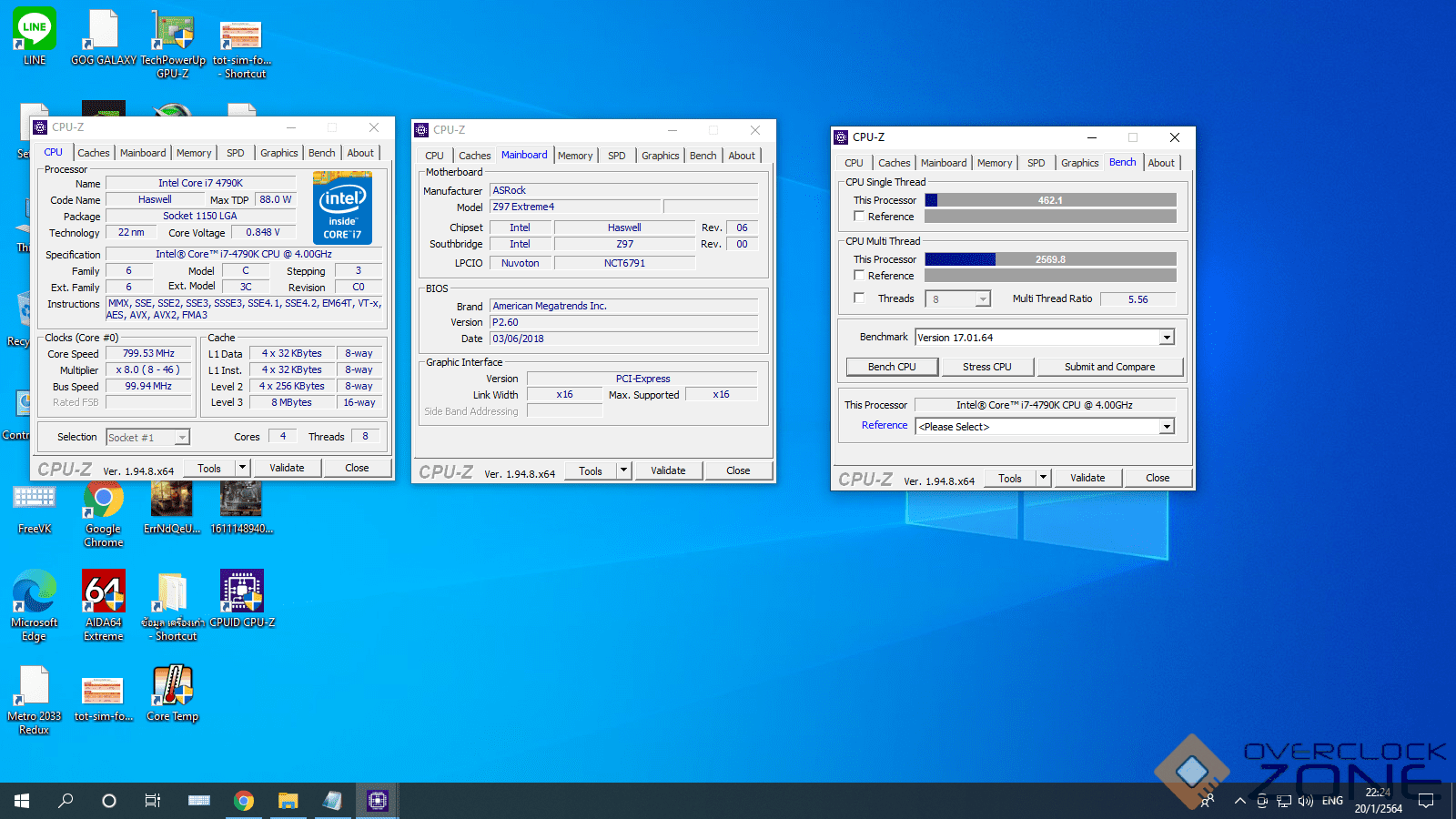
Task: Open the Reference processor 'Please Select' dropdown
Action: (1166, 427)
